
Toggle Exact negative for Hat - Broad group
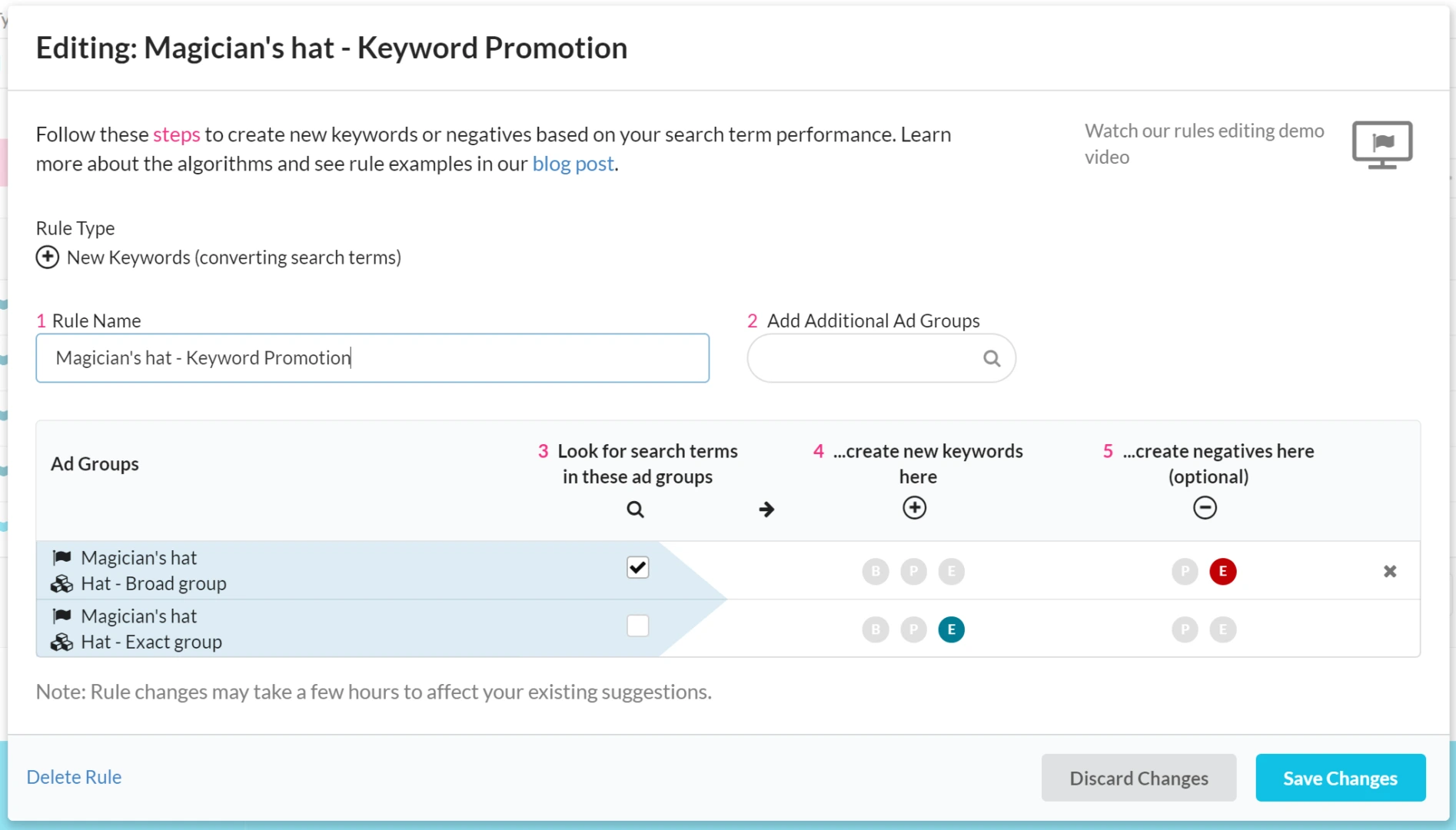tap(1222, 572)
